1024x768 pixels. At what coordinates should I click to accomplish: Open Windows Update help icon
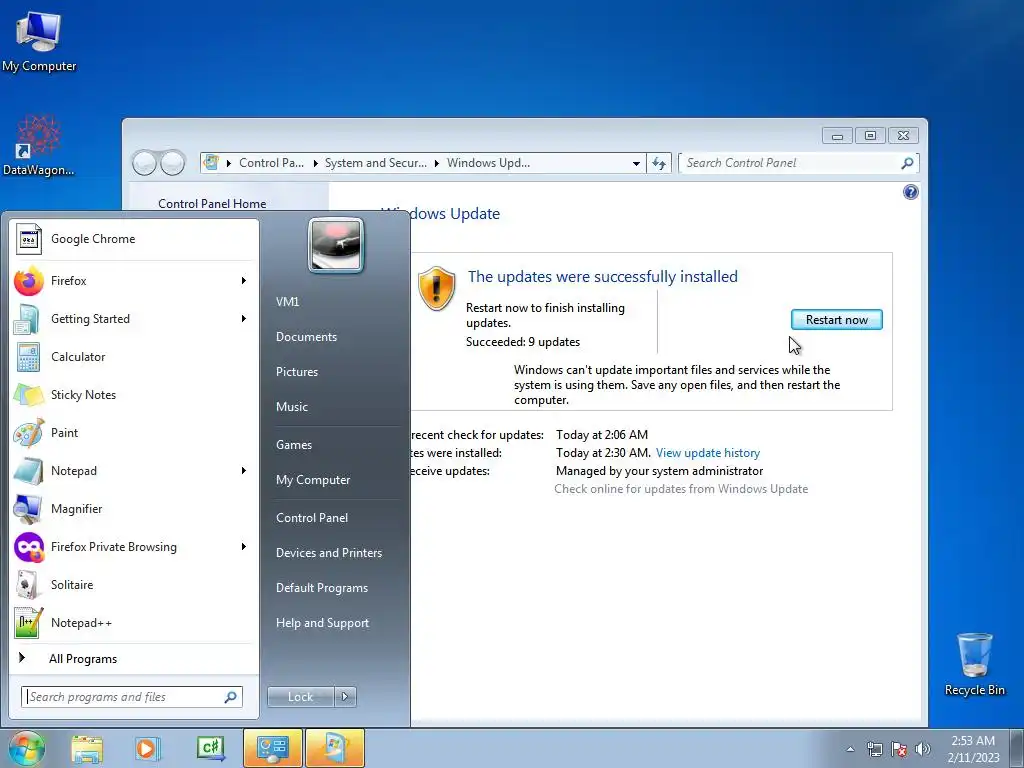pos(910,192)
